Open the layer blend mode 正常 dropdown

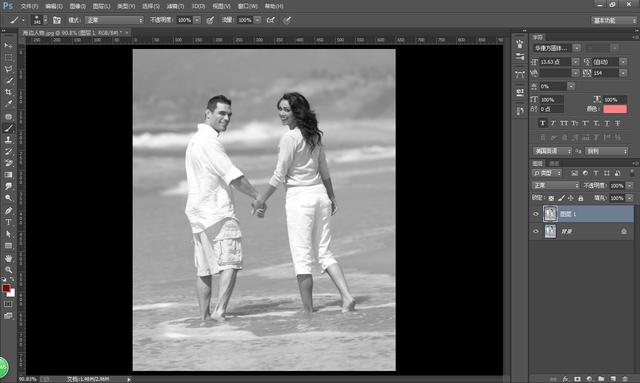[x=556, y=185]
